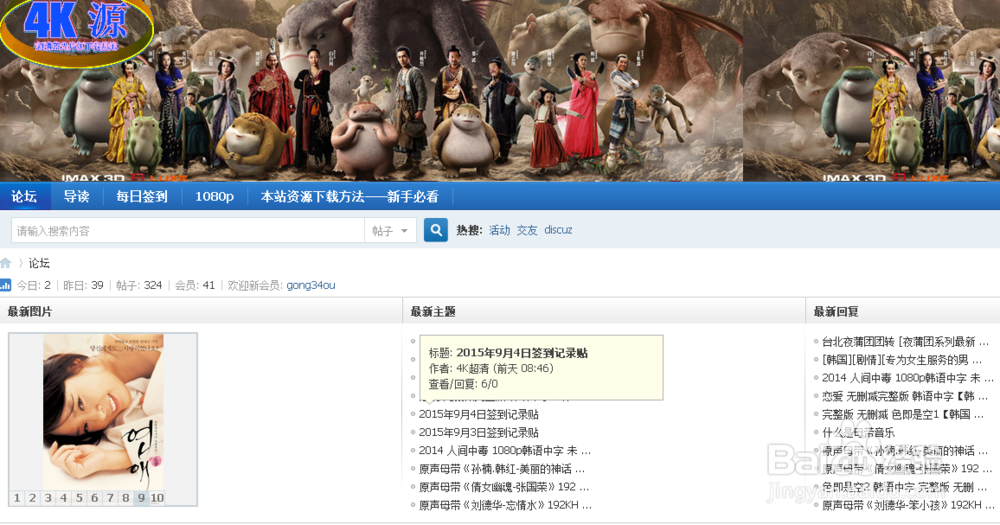Open the 1080p navigation tab
This screenshot has width=1000, height=525.
click(x=214, y=196)
